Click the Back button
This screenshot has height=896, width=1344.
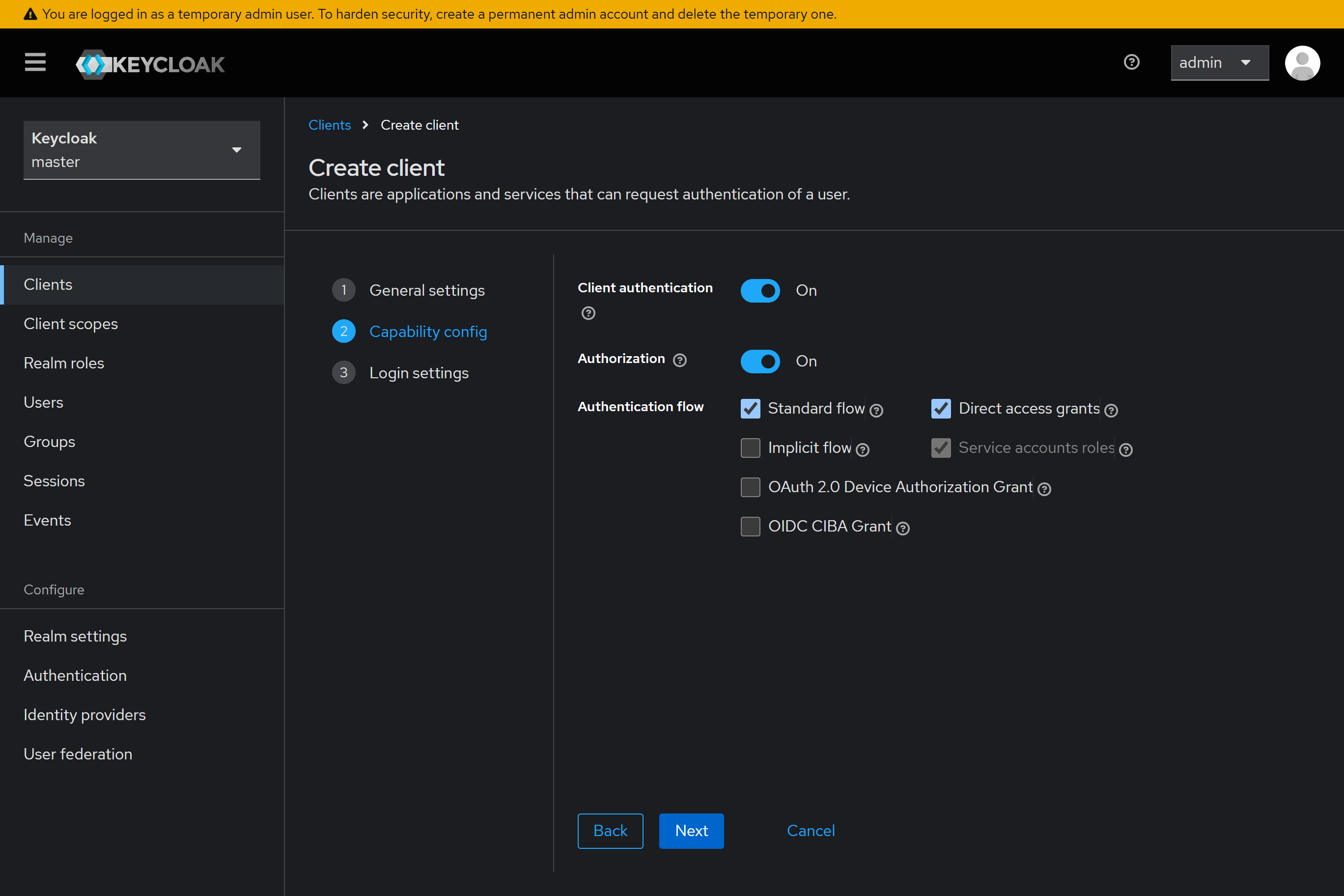(x=610, y=831)
